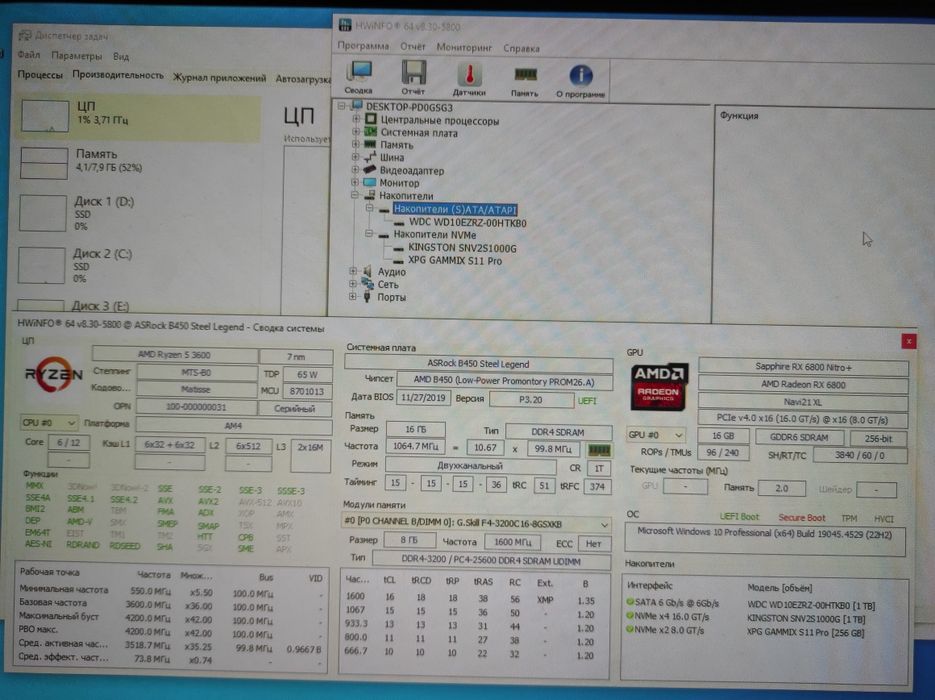Image resolution: width=935 pixels, height=700 pixels.
Task: Click the Отчёт floppy disk toolbar icon
Action: [x=413, y=78]
